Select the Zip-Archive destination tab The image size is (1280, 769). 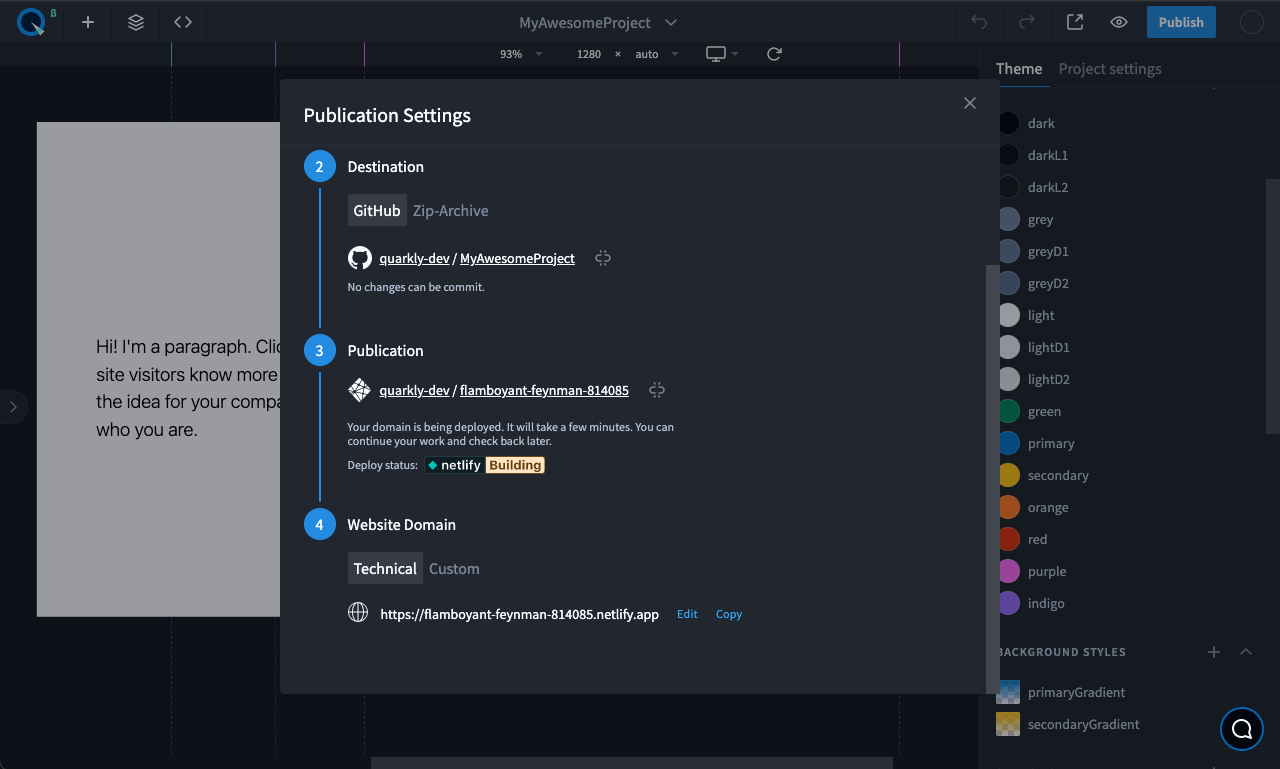point(451,210)
